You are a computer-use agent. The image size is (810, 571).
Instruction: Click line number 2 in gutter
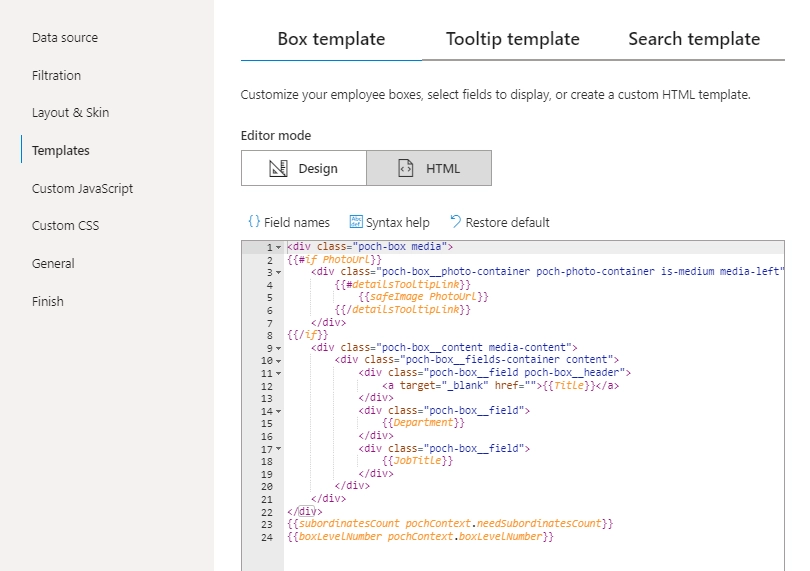point(270,260)
